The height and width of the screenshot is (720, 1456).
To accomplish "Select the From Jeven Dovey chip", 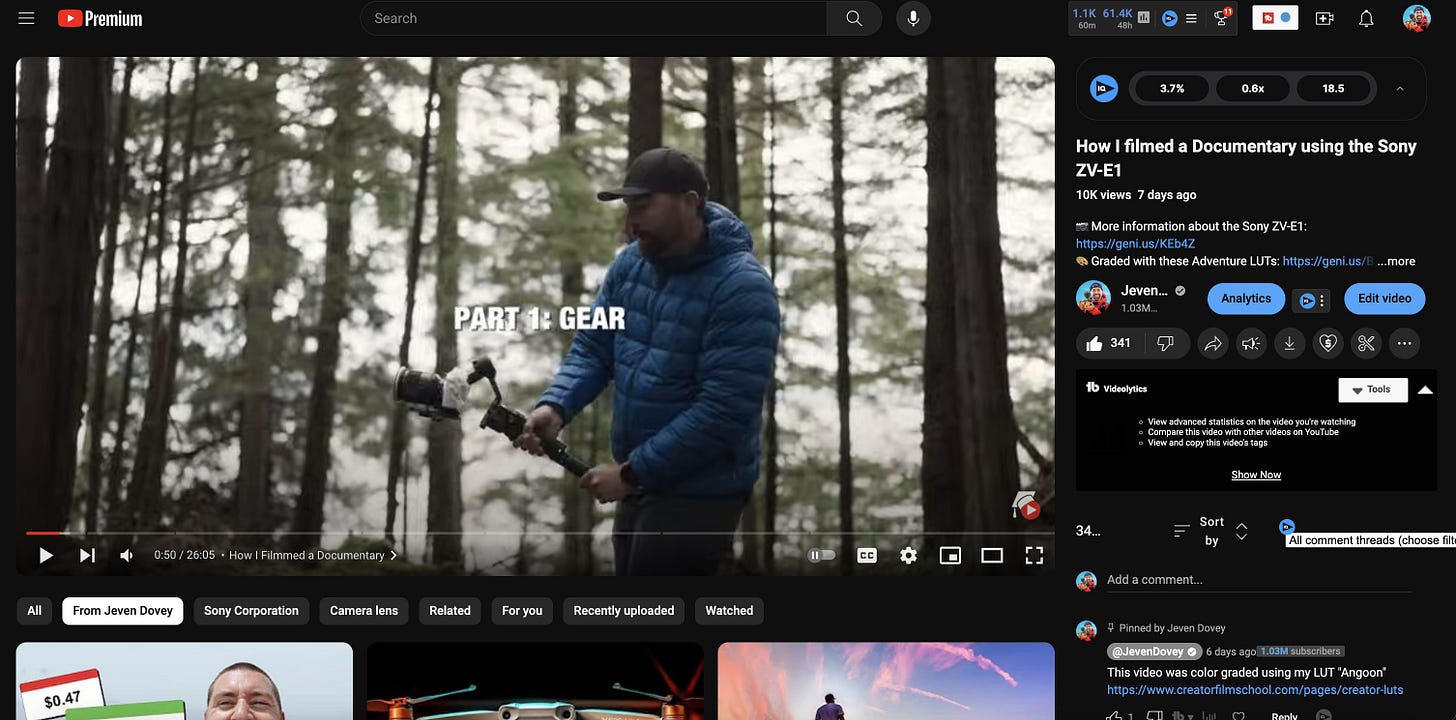I will tap(123, 611).
